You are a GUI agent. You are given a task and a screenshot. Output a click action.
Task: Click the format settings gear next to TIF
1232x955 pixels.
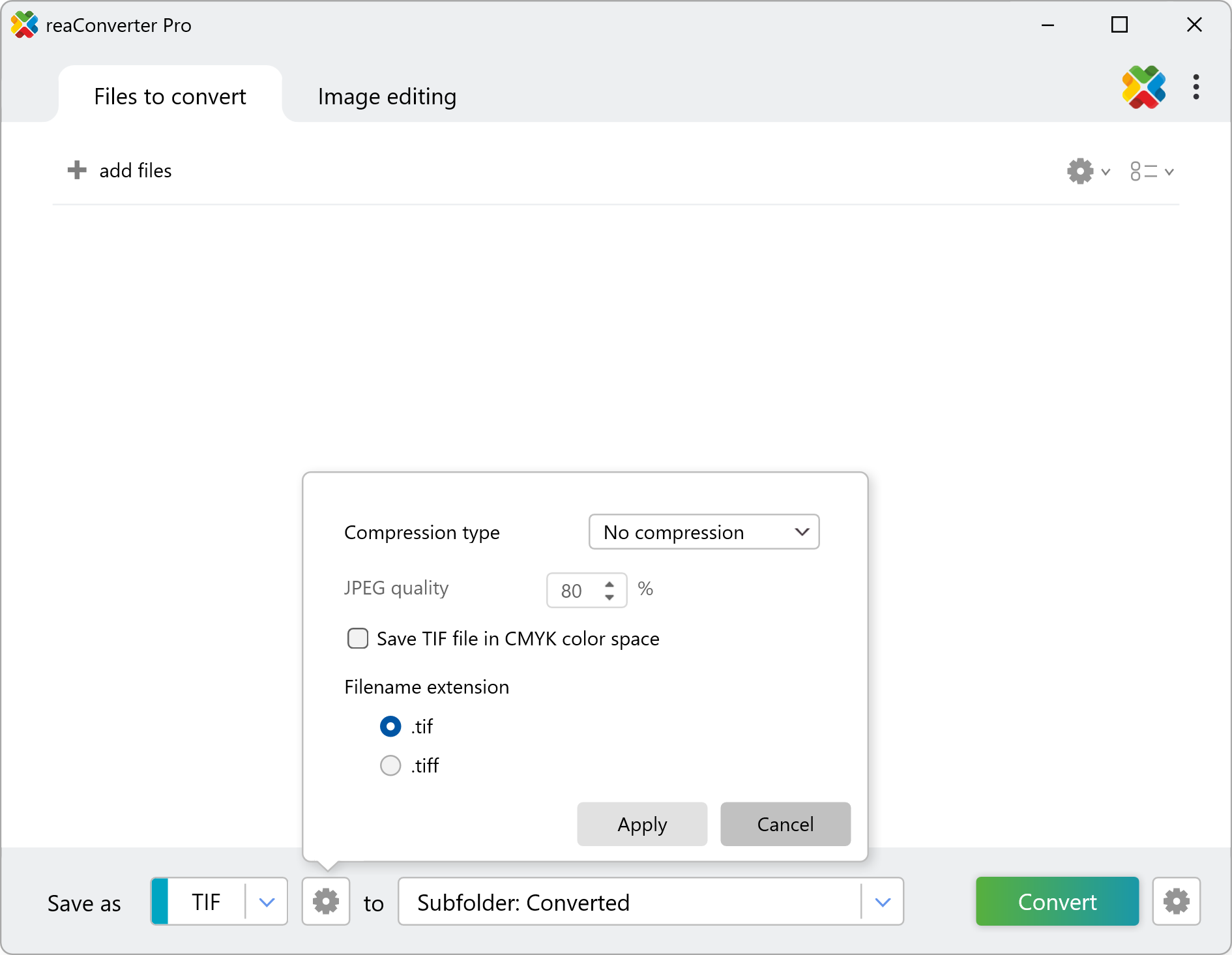click(x=326, y=902)
